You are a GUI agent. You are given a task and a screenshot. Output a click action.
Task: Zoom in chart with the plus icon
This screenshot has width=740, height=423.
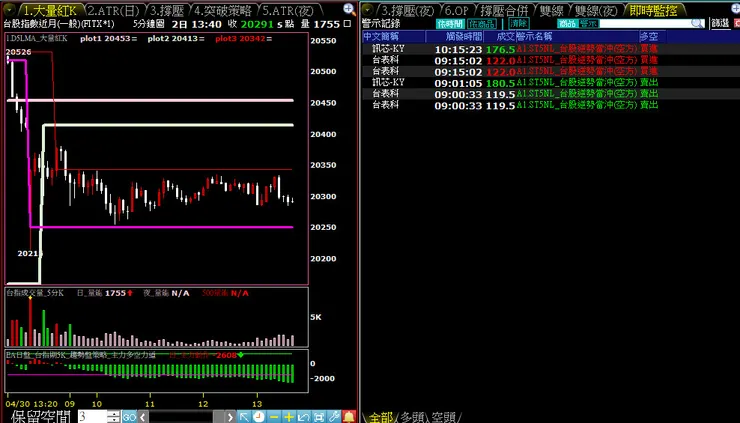tap(289, 417)
